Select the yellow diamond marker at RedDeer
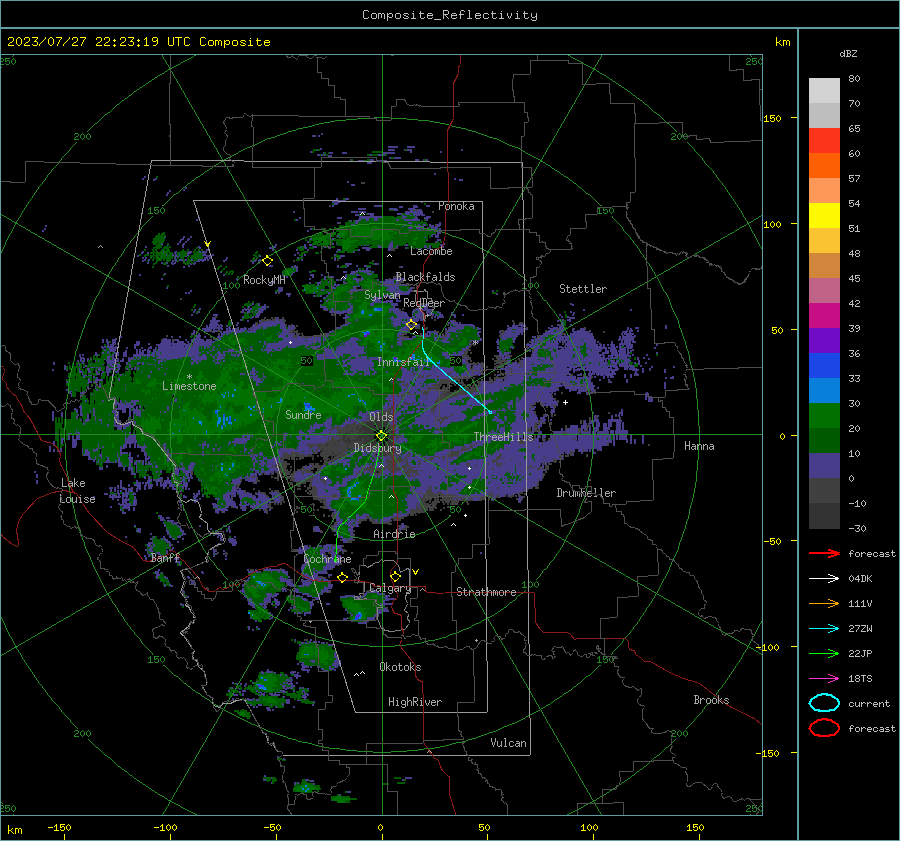 [412, 325]
